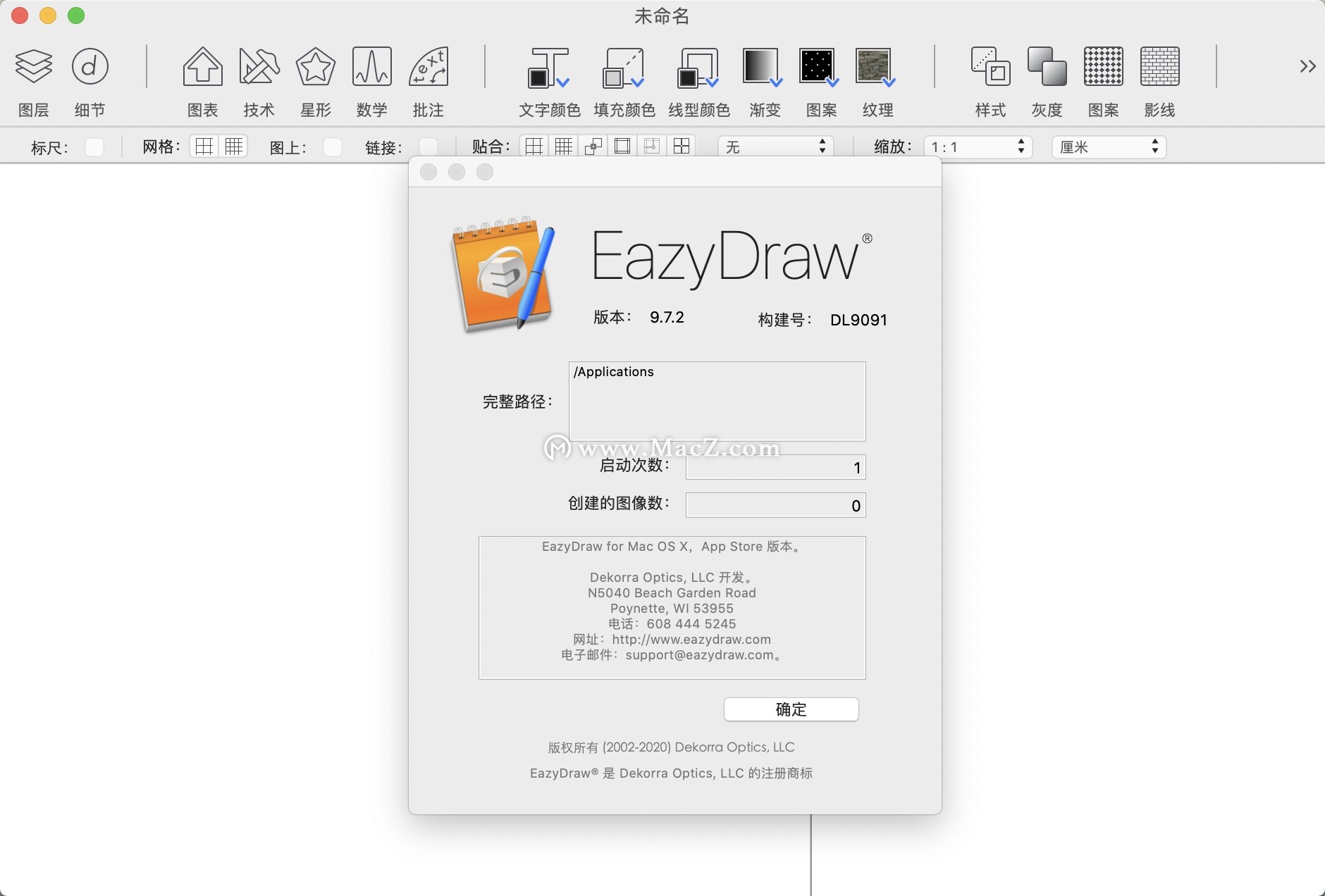Screen dimensions: 1325x896
Task: Open the black dotted 图案 (Pattern) swatch
Action: coord(819,68)
